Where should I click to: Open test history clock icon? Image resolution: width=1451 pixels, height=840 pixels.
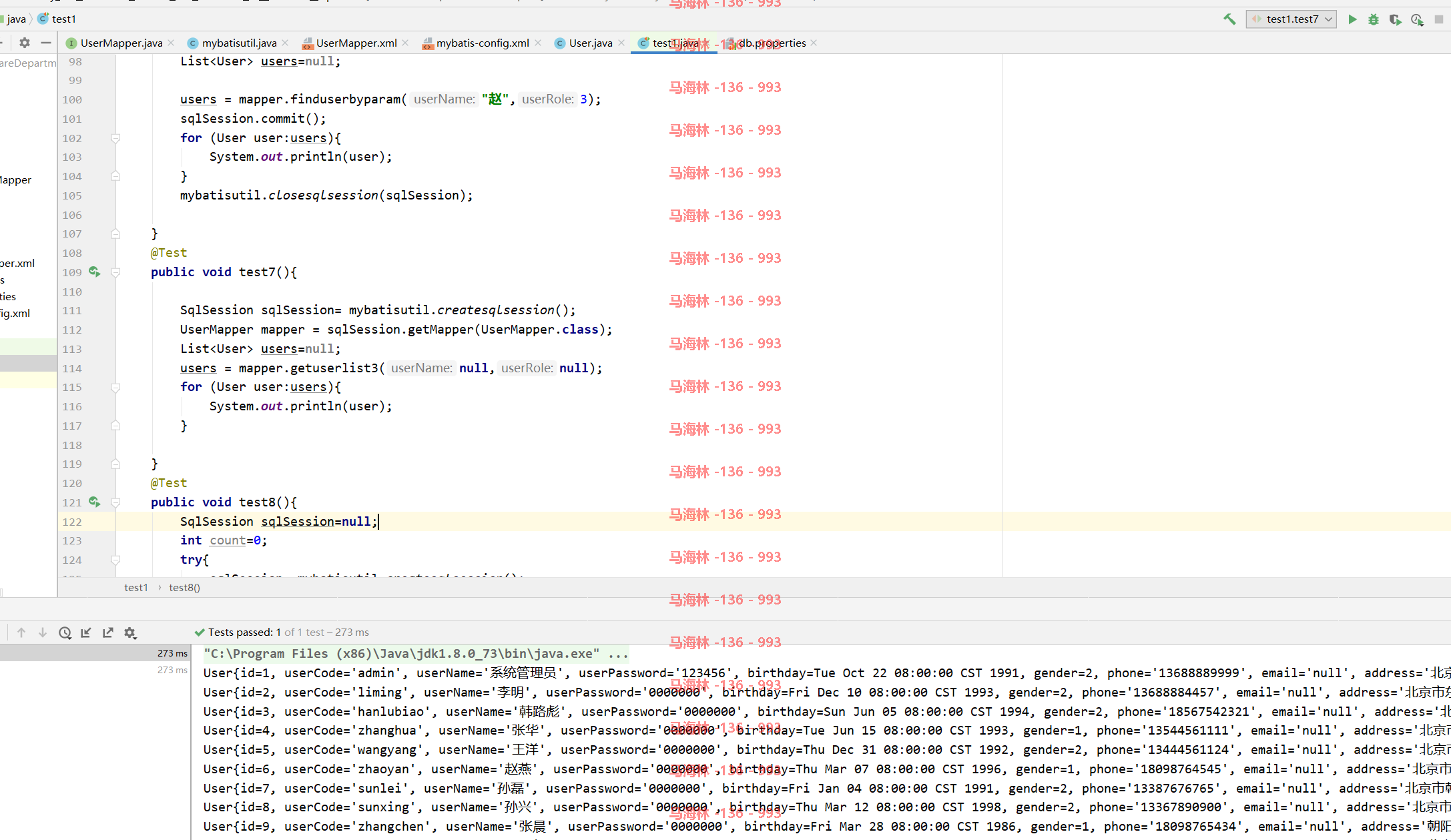pos(65,633)
